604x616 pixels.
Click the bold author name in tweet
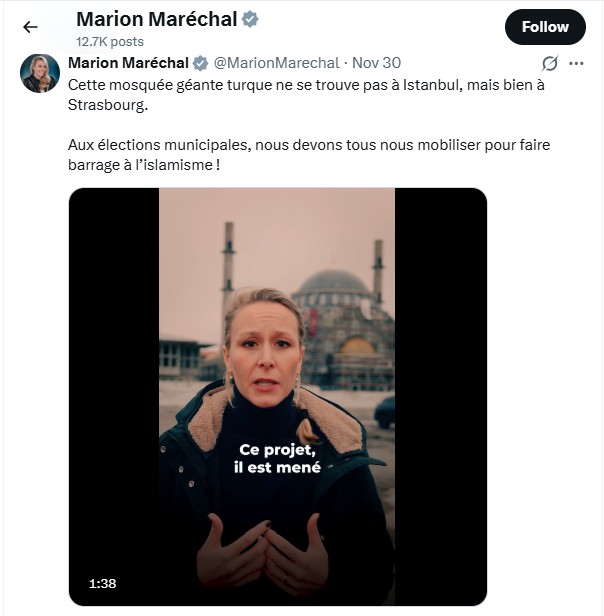click(128, 63)
